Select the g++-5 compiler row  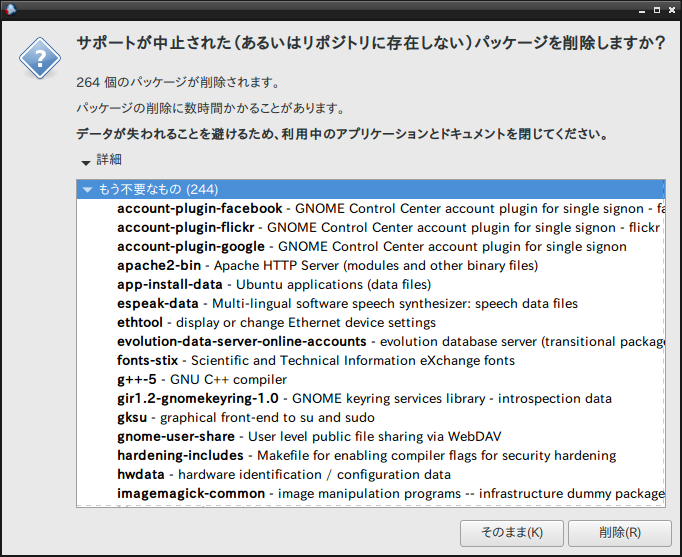click(x=371, y=380)
